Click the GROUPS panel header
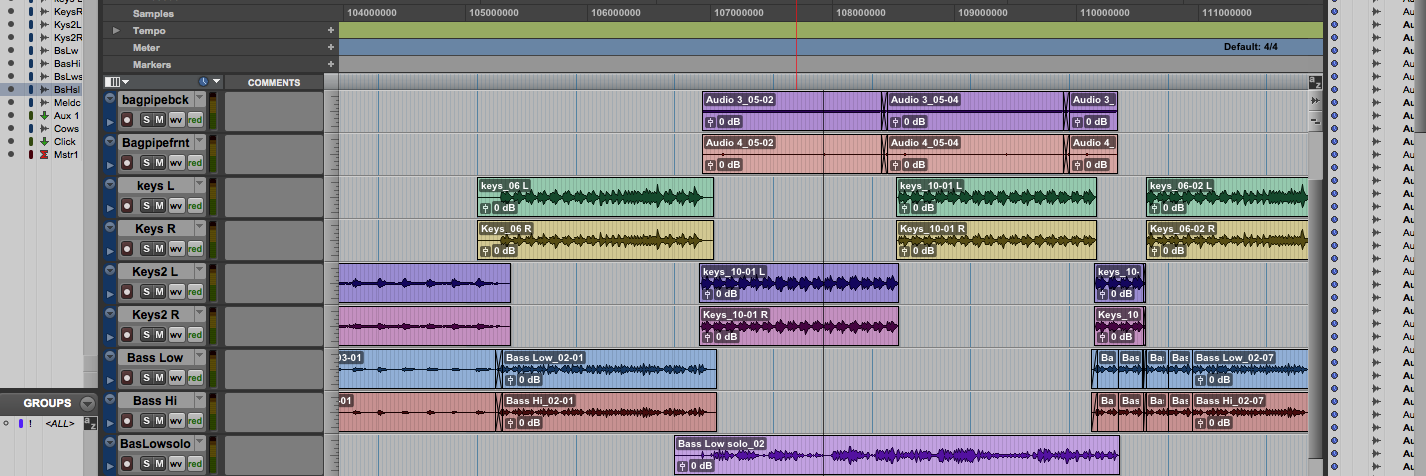The width and height of the screenshot is (1426, 476). (x=48, y=403)
